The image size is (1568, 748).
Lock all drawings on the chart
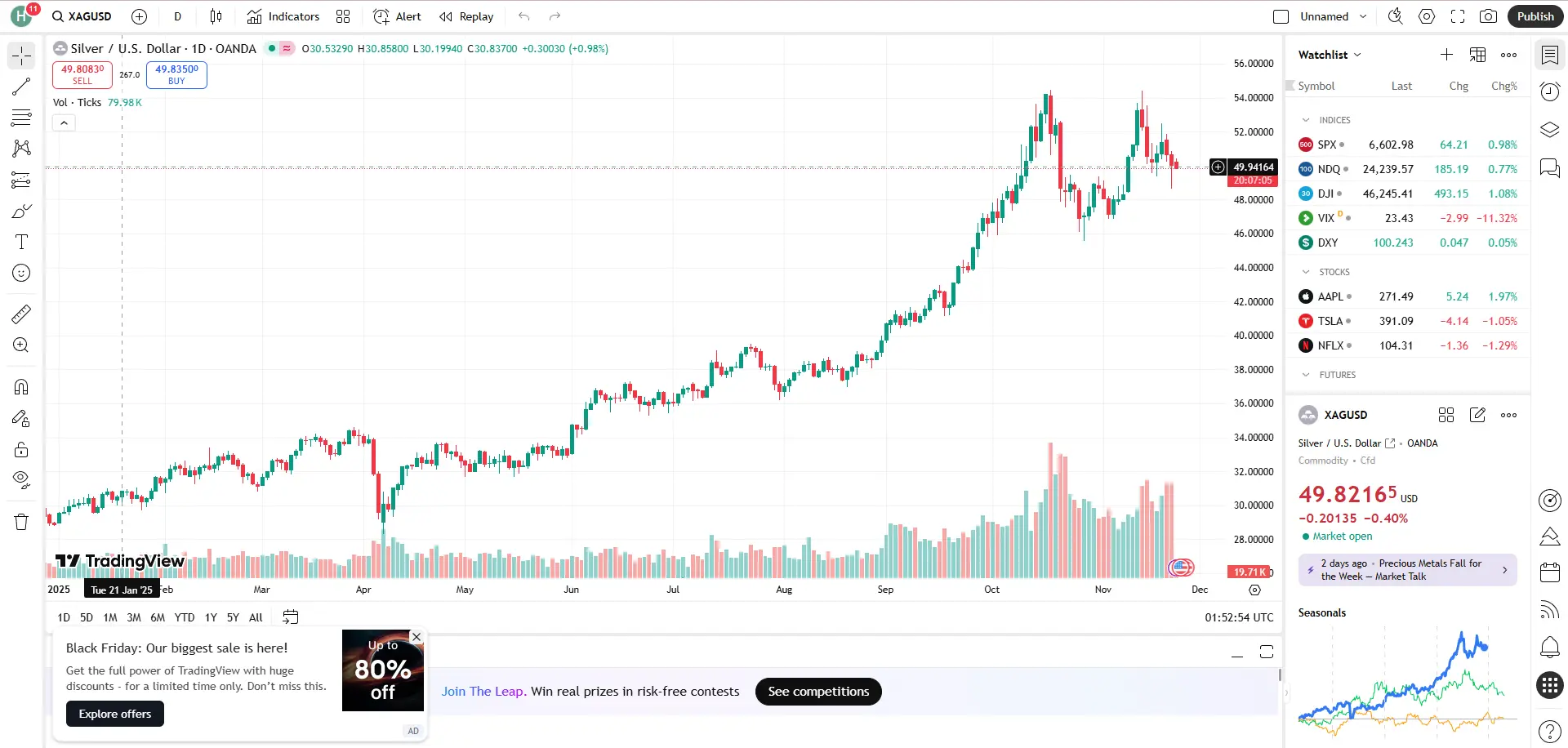point(21,449)
